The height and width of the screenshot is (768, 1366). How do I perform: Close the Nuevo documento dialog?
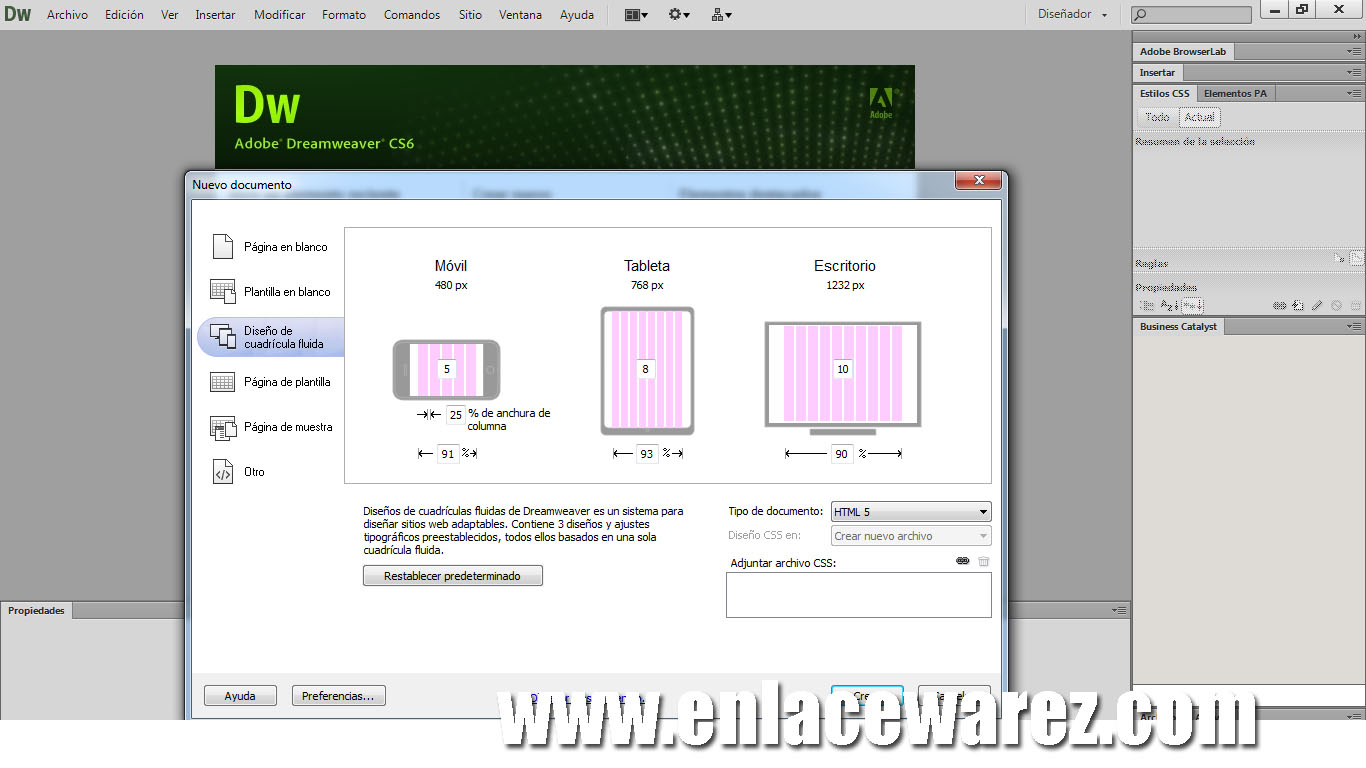(978, 181)
